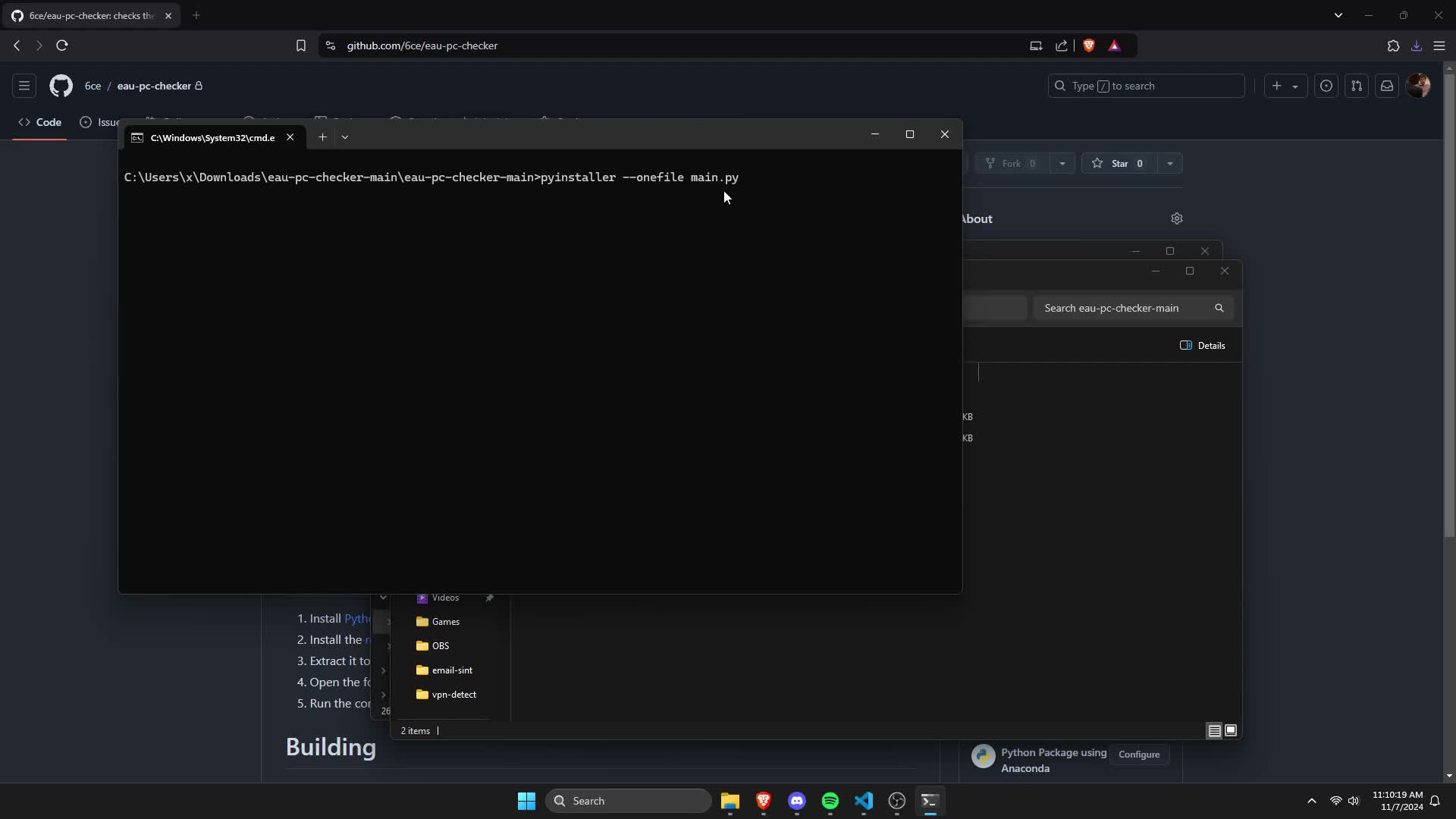The width and height of the screenshot is (1456, 819).
Task: Open Brave Rewards triangle icon
Action: coord(1115,45)
